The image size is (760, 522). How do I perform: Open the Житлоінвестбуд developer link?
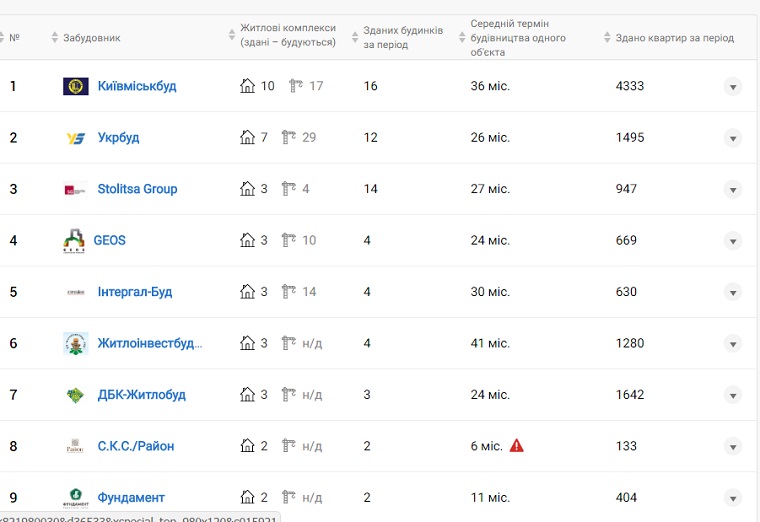click(150, 343)
